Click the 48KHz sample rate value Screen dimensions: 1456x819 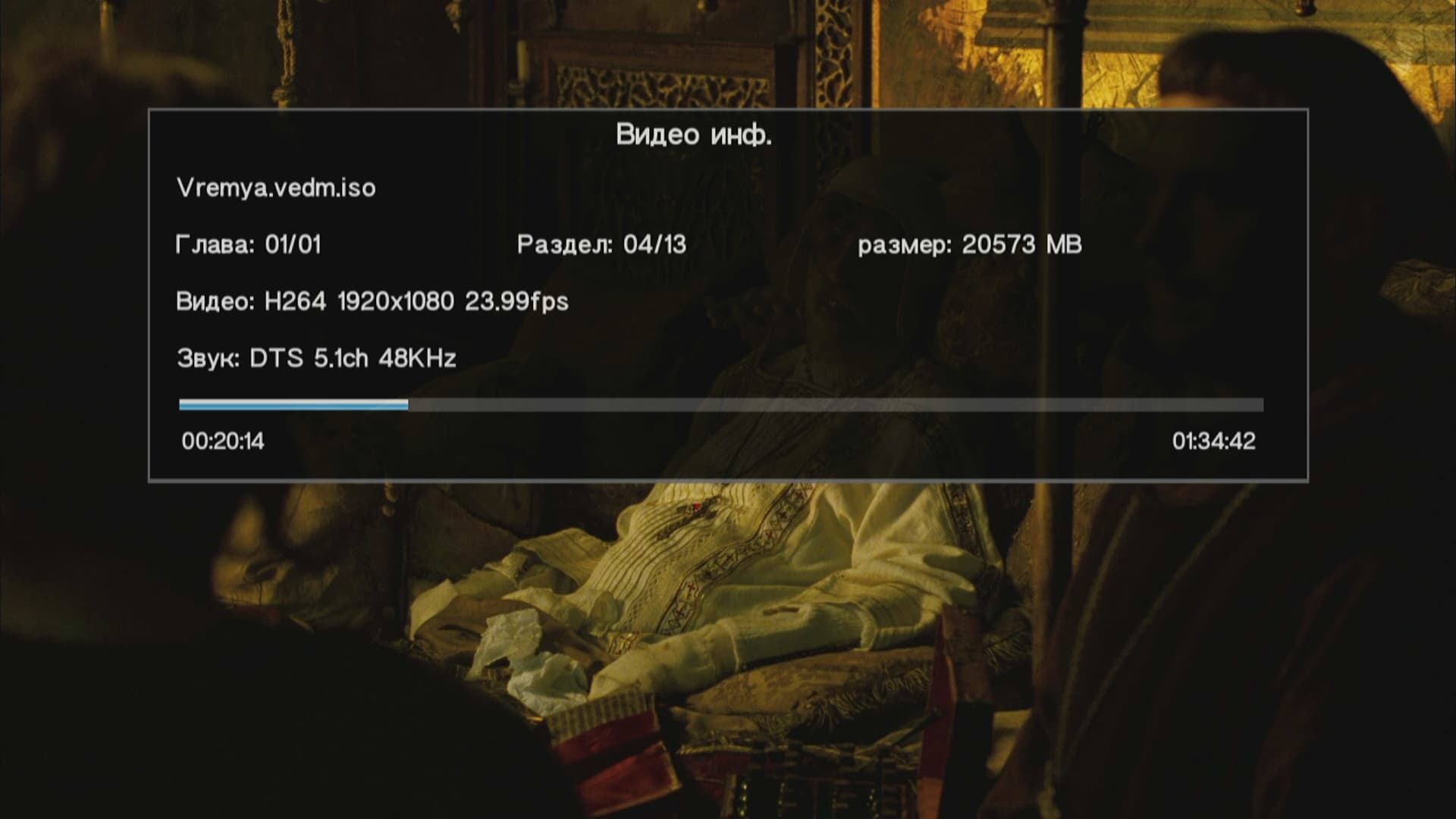[417, 358]
